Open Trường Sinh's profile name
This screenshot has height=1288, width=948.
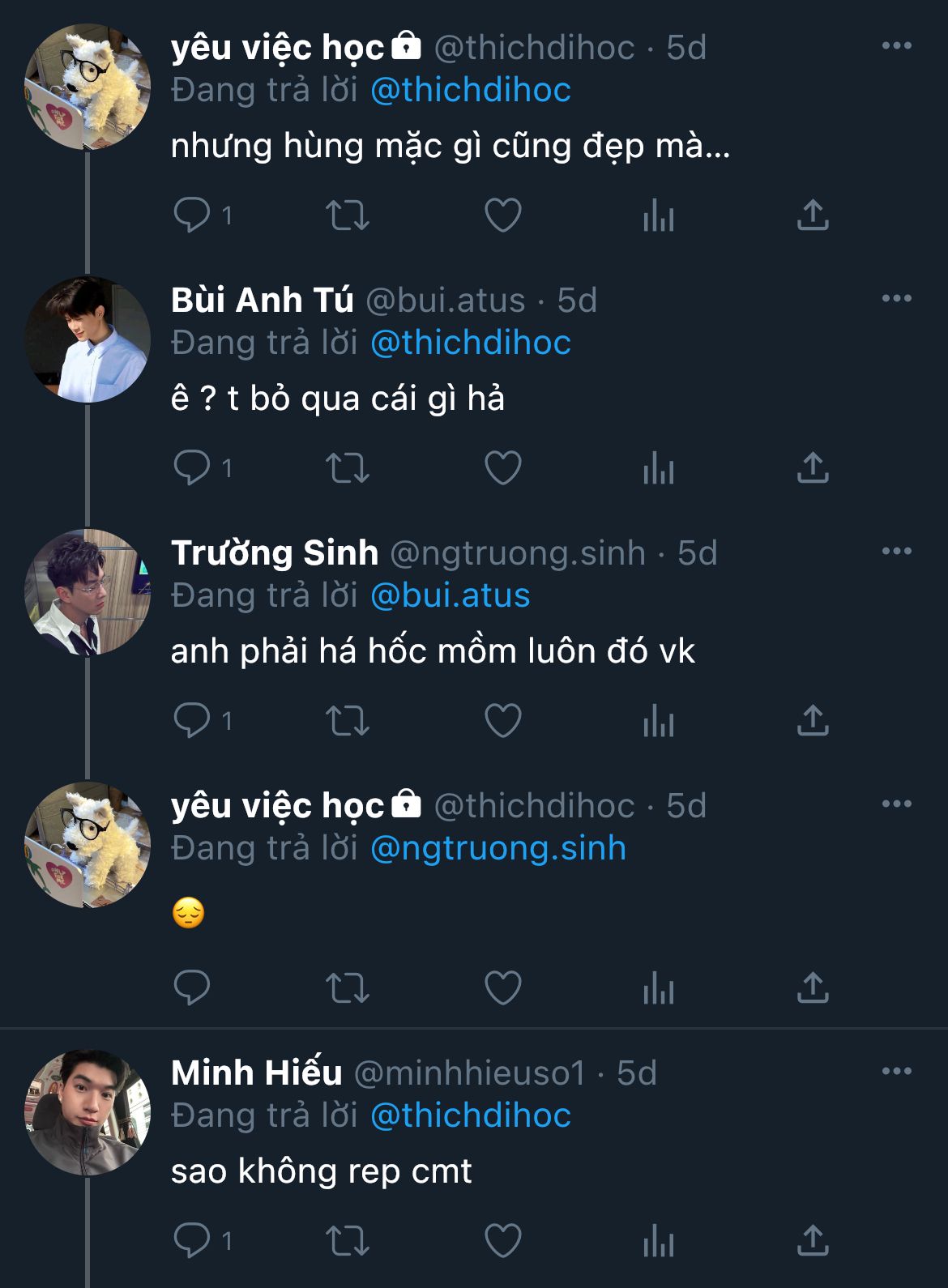coord(275,553)
